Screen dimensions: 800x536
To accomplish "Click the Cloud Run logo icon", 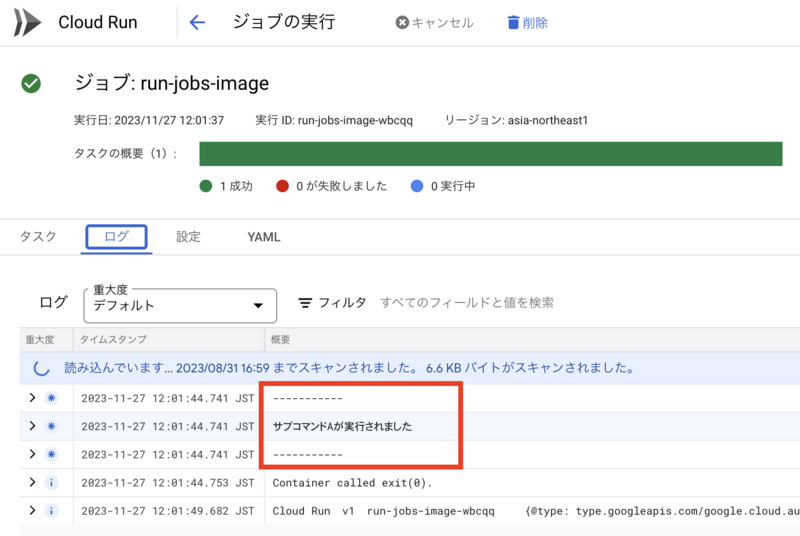I will pyautogui.click(x=27, y=22).
